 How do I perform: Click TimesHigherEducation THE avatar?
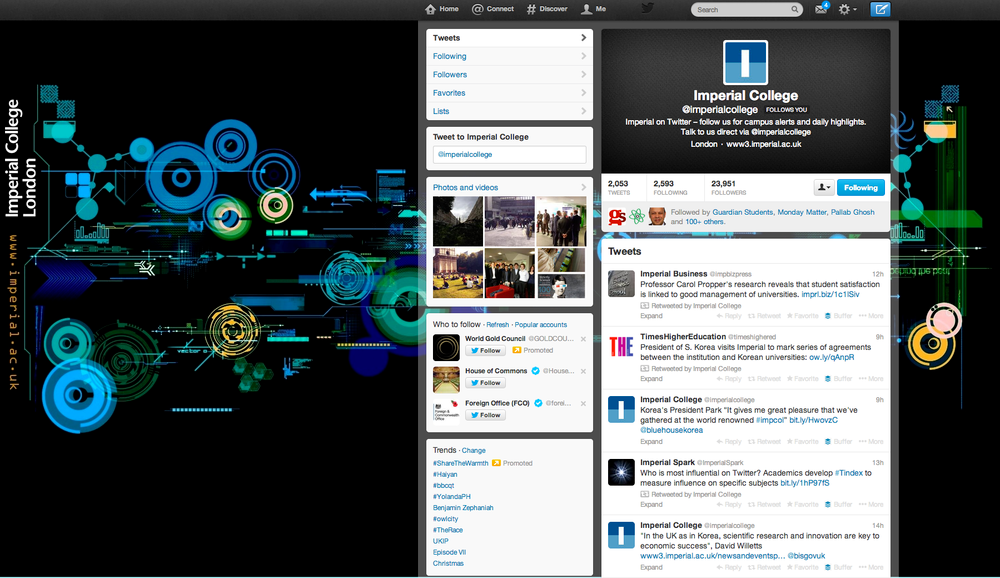tap(621, 346)
